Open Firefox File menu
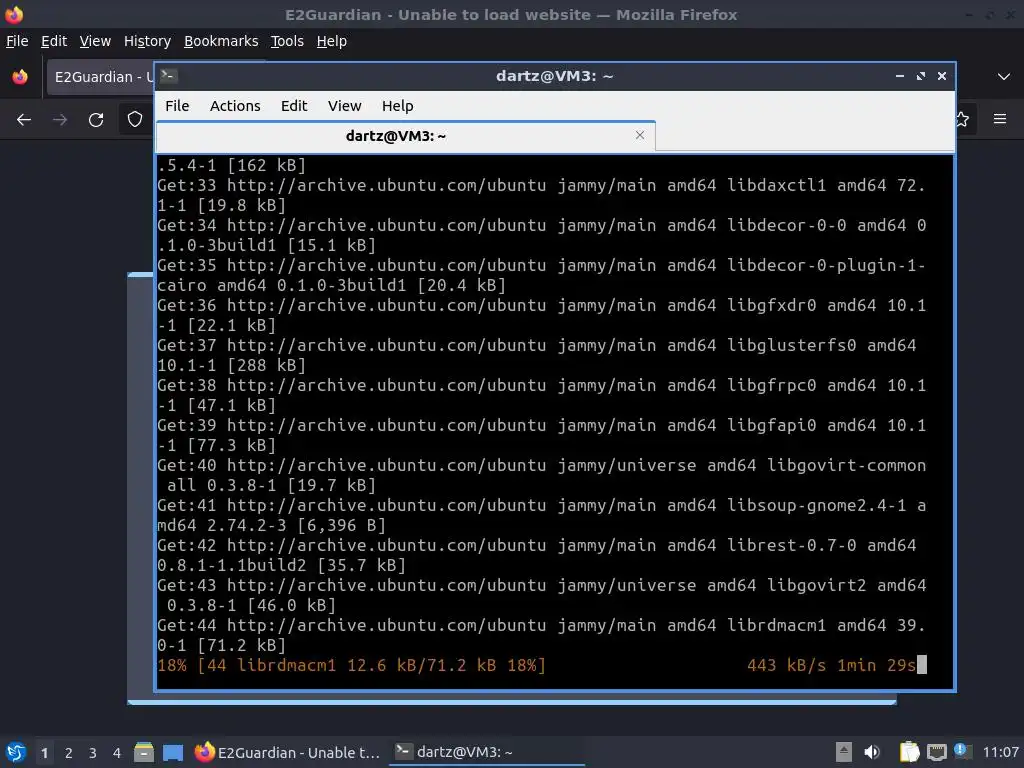This screenshot has width=1024, height=768. coord(17,41)
